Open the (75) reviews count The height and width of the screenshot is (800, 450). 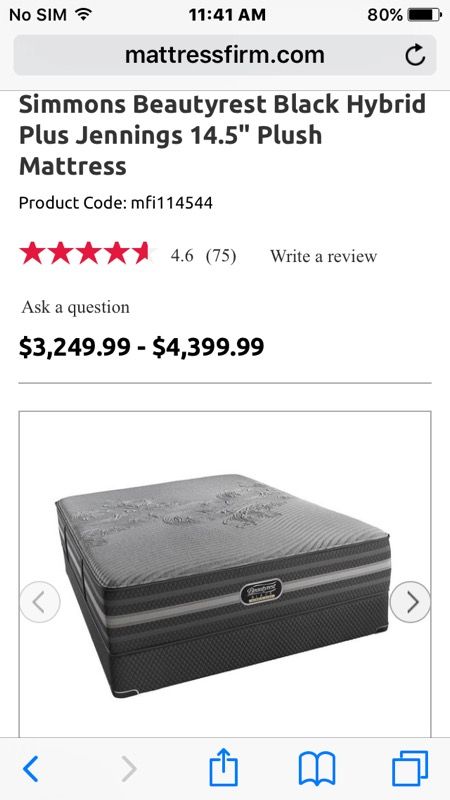click(x=221, y=255)
